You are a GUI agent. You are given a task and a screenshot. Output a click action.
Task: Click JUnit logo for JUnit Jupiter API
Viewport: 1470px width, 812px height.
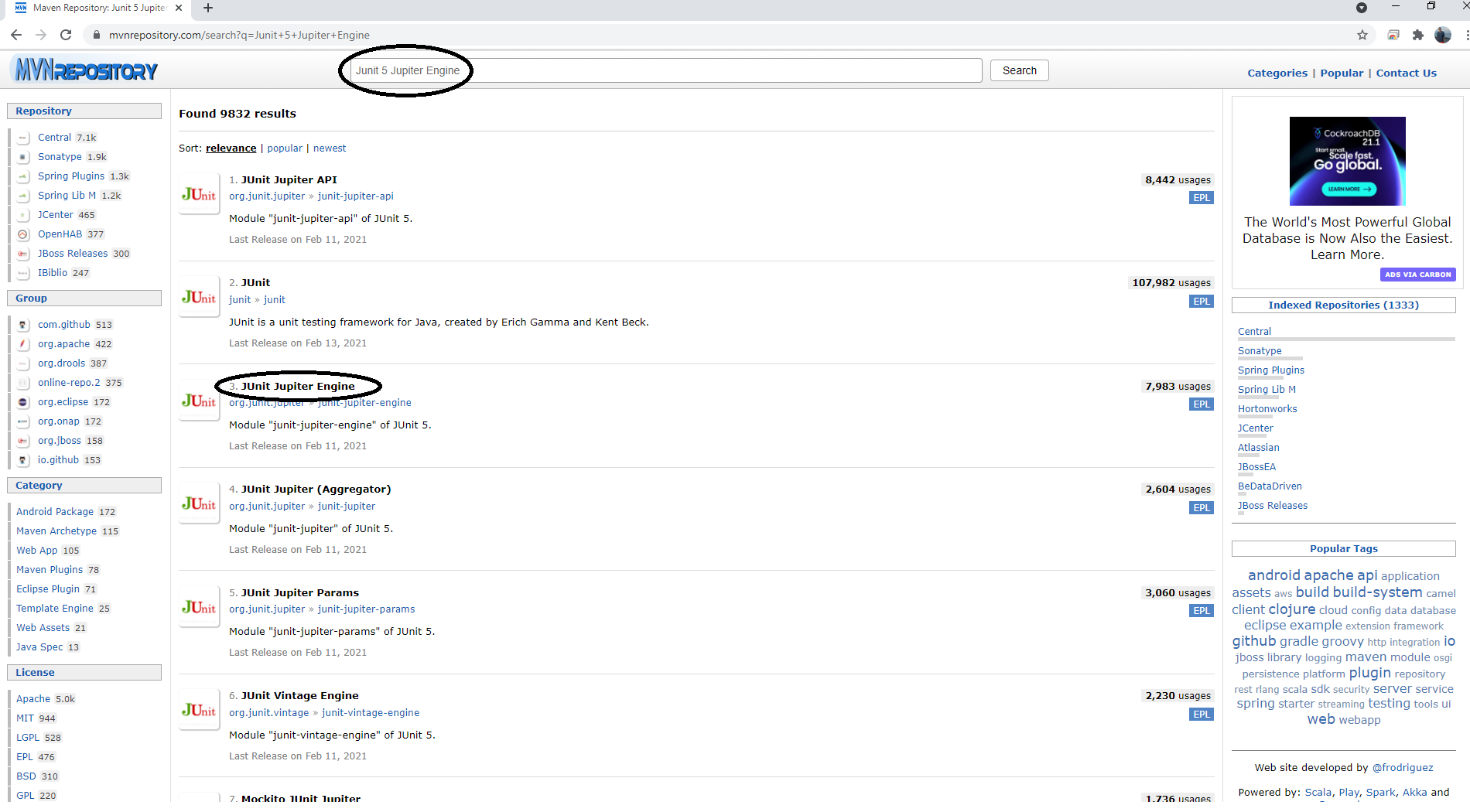pyautogui.click(x=199, y=194)
